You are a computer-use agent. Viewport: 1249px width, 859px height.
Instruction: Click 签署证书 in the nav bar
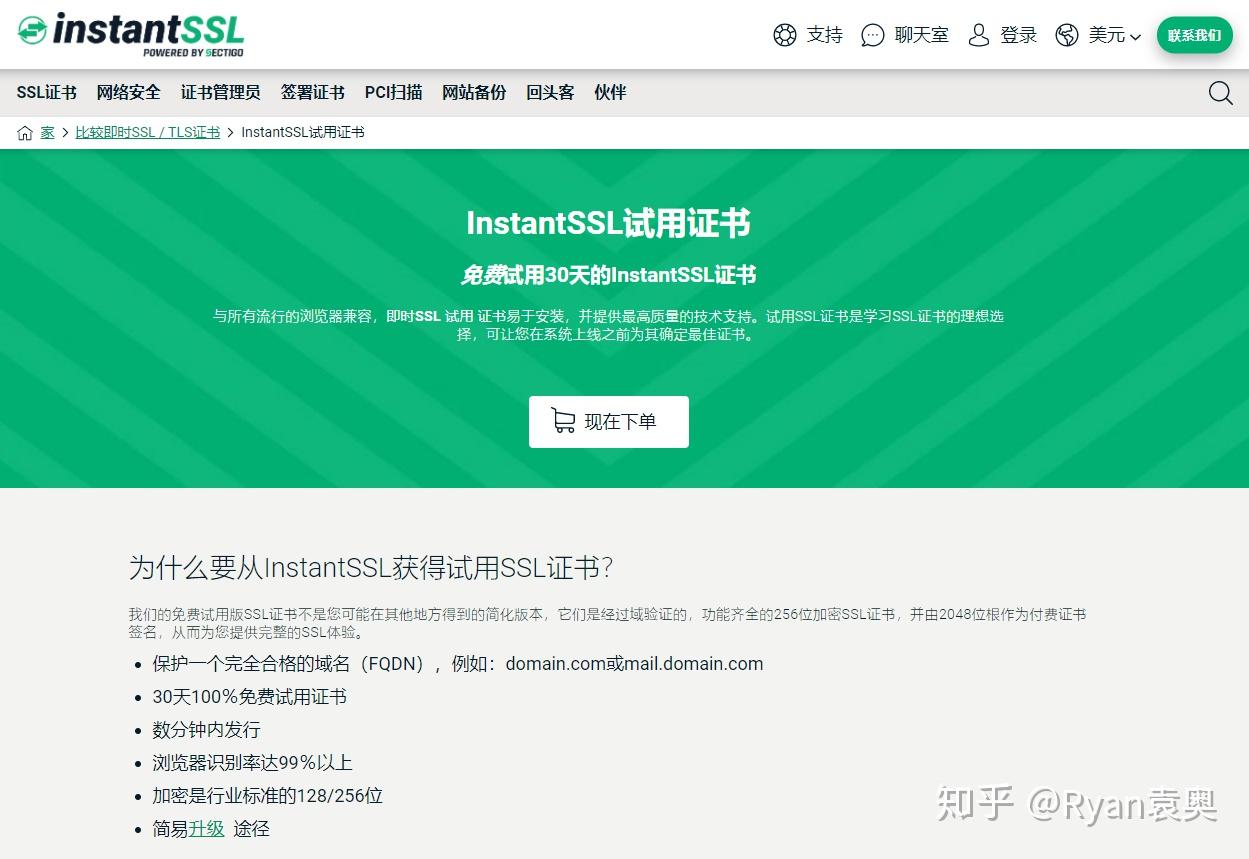(312, 92)
